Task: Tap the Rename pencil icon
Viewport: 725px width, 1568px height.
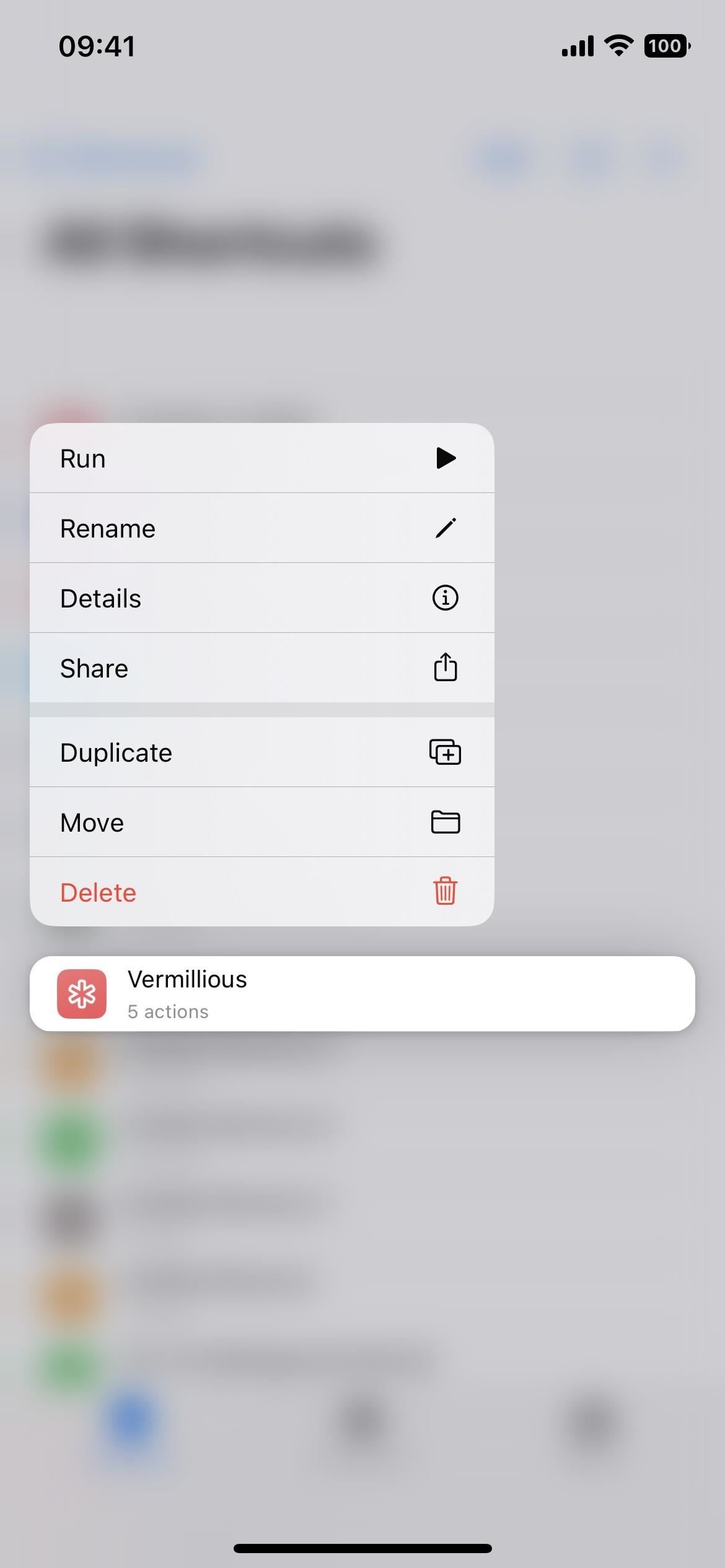Action: pyautogui.click(x=446, y=528)
